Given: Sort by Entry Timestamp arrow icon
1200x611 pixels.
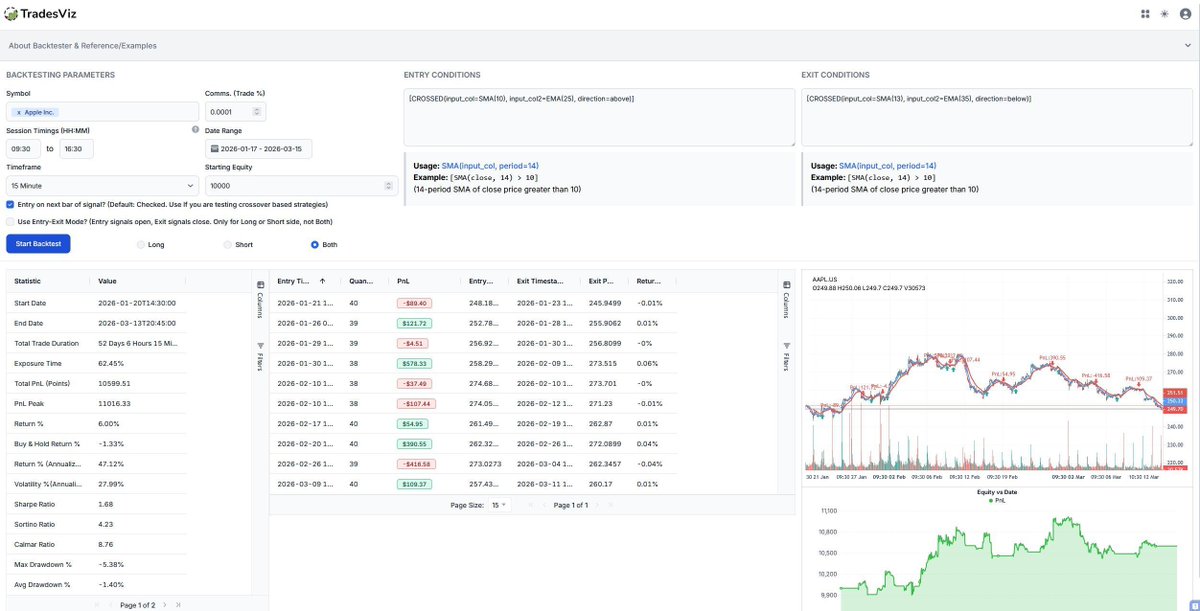Looking at the screenshot, I should [322, 282].
